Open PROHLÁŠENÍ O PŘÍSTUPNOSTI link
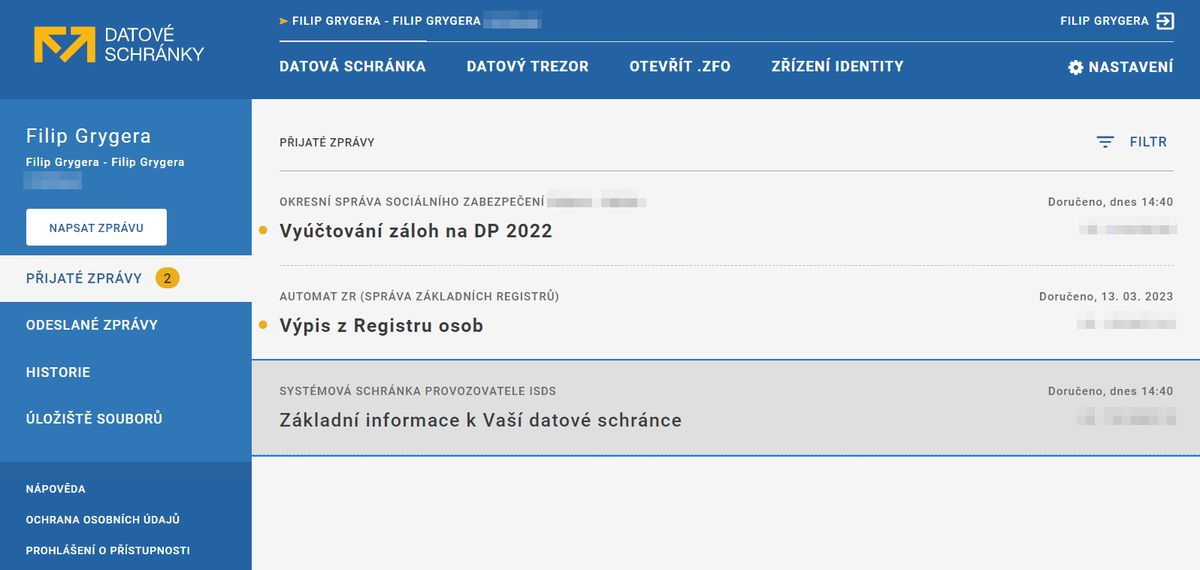 tap(108, 550)
